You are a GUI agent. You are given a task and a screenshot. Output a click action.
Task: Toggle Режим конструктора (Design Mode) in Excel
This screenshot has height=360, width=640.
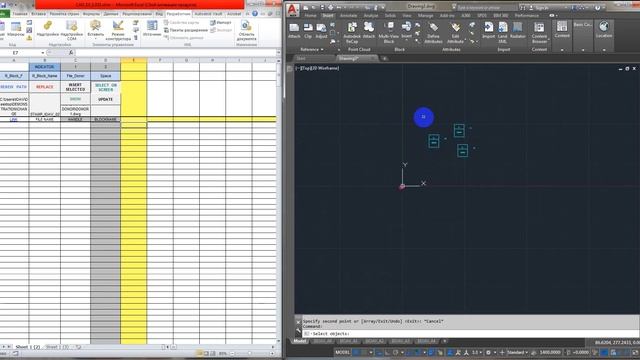[118, 30]
